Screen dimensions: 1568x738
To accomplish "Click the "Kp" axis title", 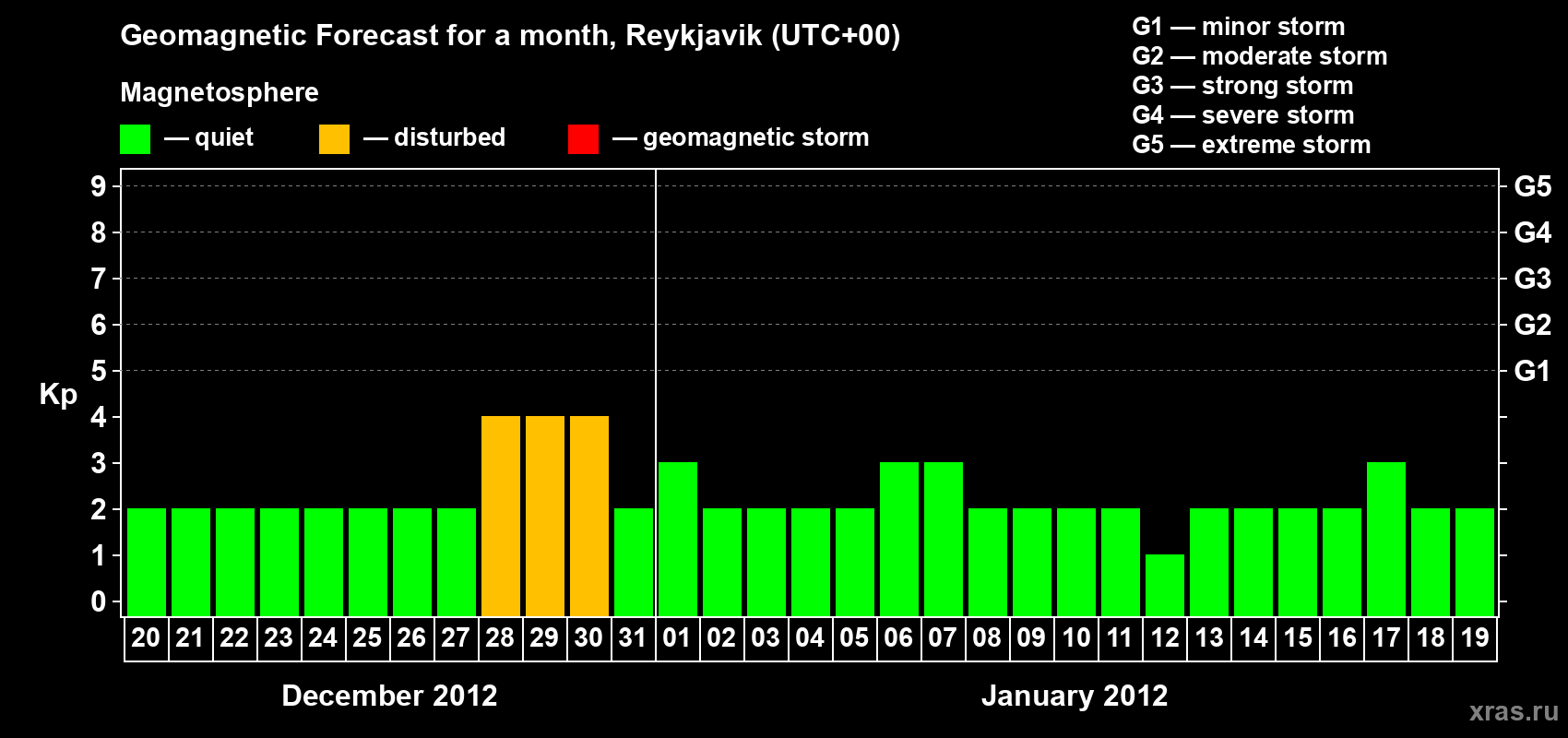I will point(58,395).
